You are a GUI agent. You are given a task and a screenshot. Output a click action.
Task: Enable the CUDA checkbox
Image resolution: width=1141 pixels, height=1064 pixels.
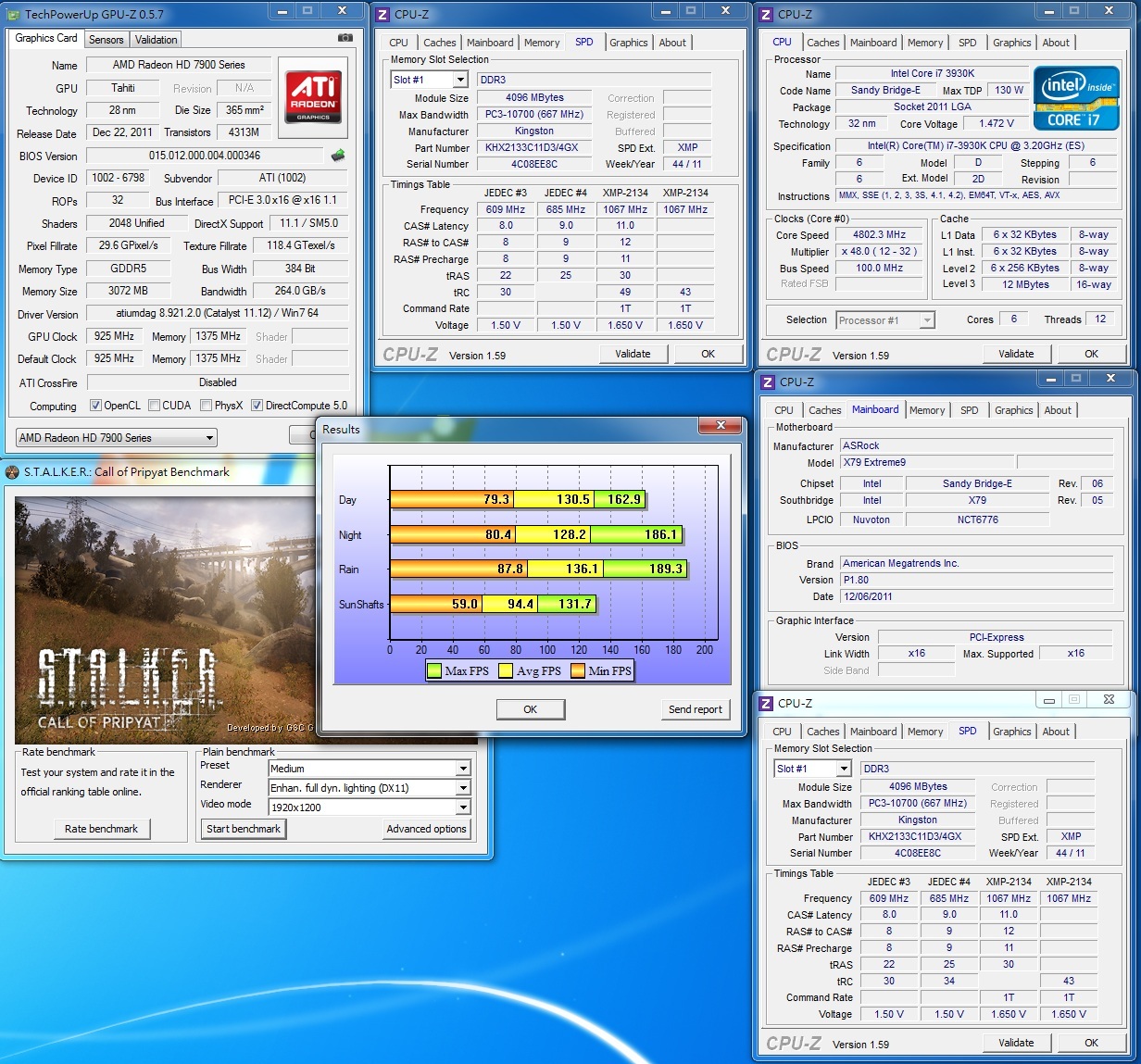(x=153, y=406)
